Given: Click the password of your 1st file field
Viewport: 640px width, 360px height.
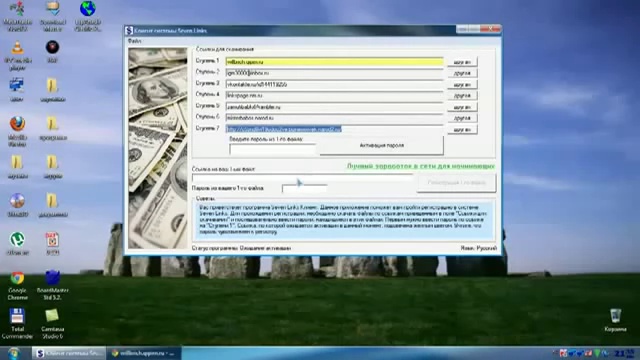Looking at the screenshot, I should 304,188.
